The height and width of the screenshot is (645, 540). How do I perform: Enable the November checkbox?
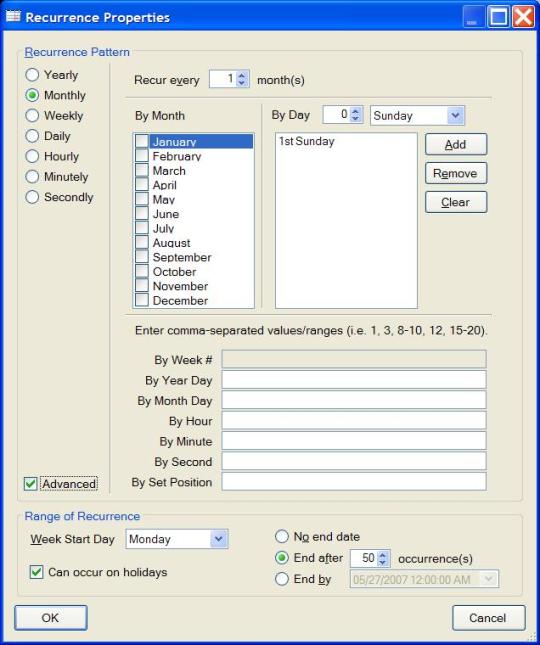(142, 286)
